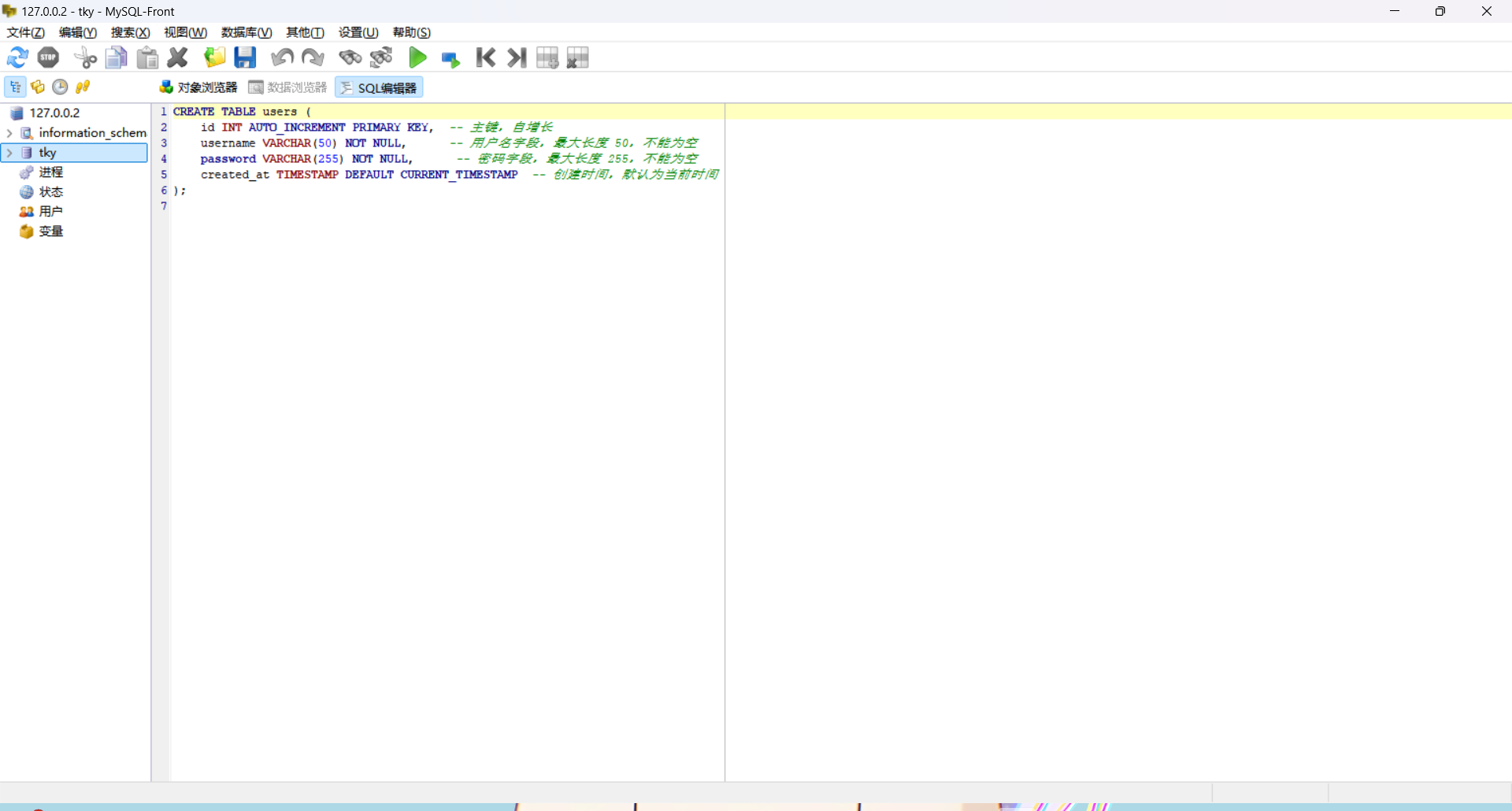1512x811 pixels.
Task: Toggle the yellow footprints icon
Action: click(83, 87)
